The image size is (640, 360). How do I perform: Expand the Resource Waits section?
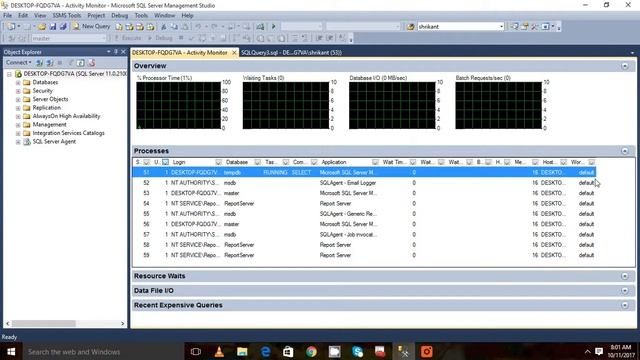pos(624,276)
